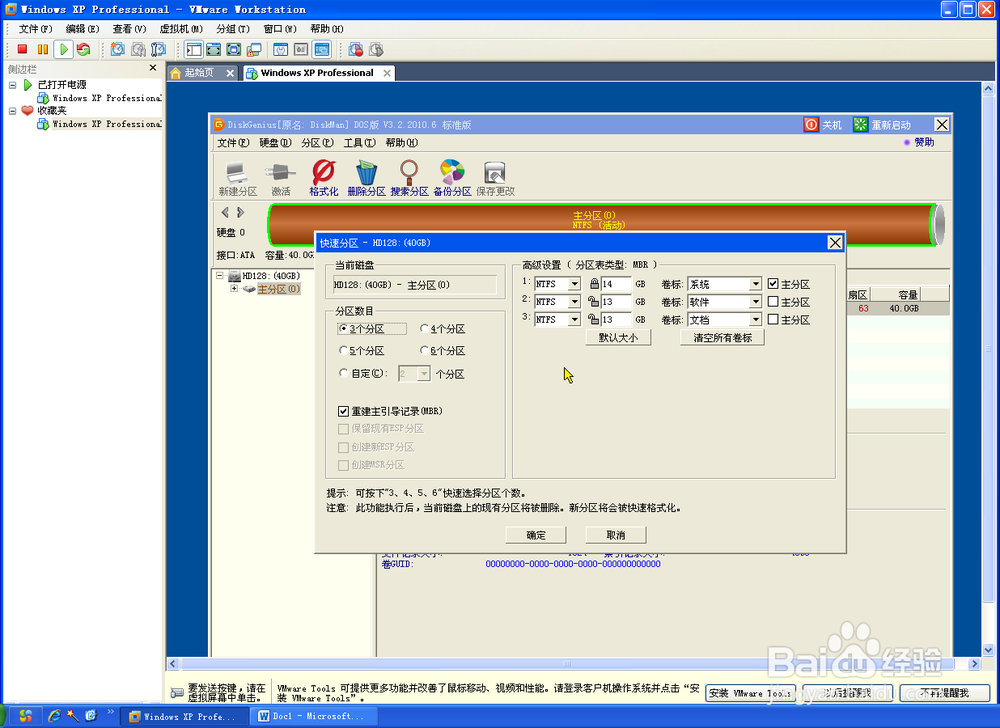Open the NTFS file system dropdown for partition 2
The width and height of the screenshot is (1000, 728).
[575, 302]
